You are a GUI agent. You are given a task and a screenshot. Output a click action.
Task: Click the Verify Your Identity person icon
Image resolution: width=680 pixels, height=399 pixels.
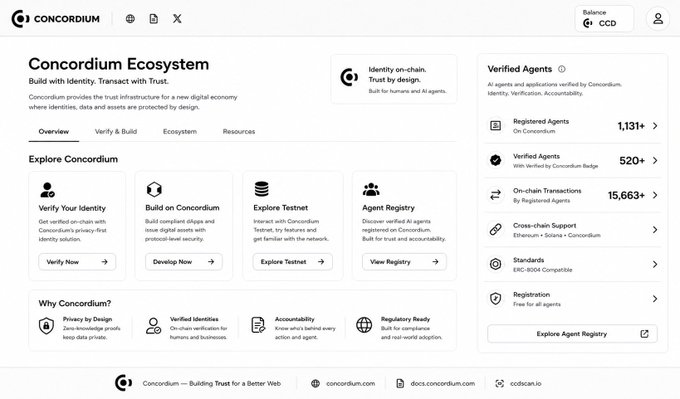coord(47,190)
